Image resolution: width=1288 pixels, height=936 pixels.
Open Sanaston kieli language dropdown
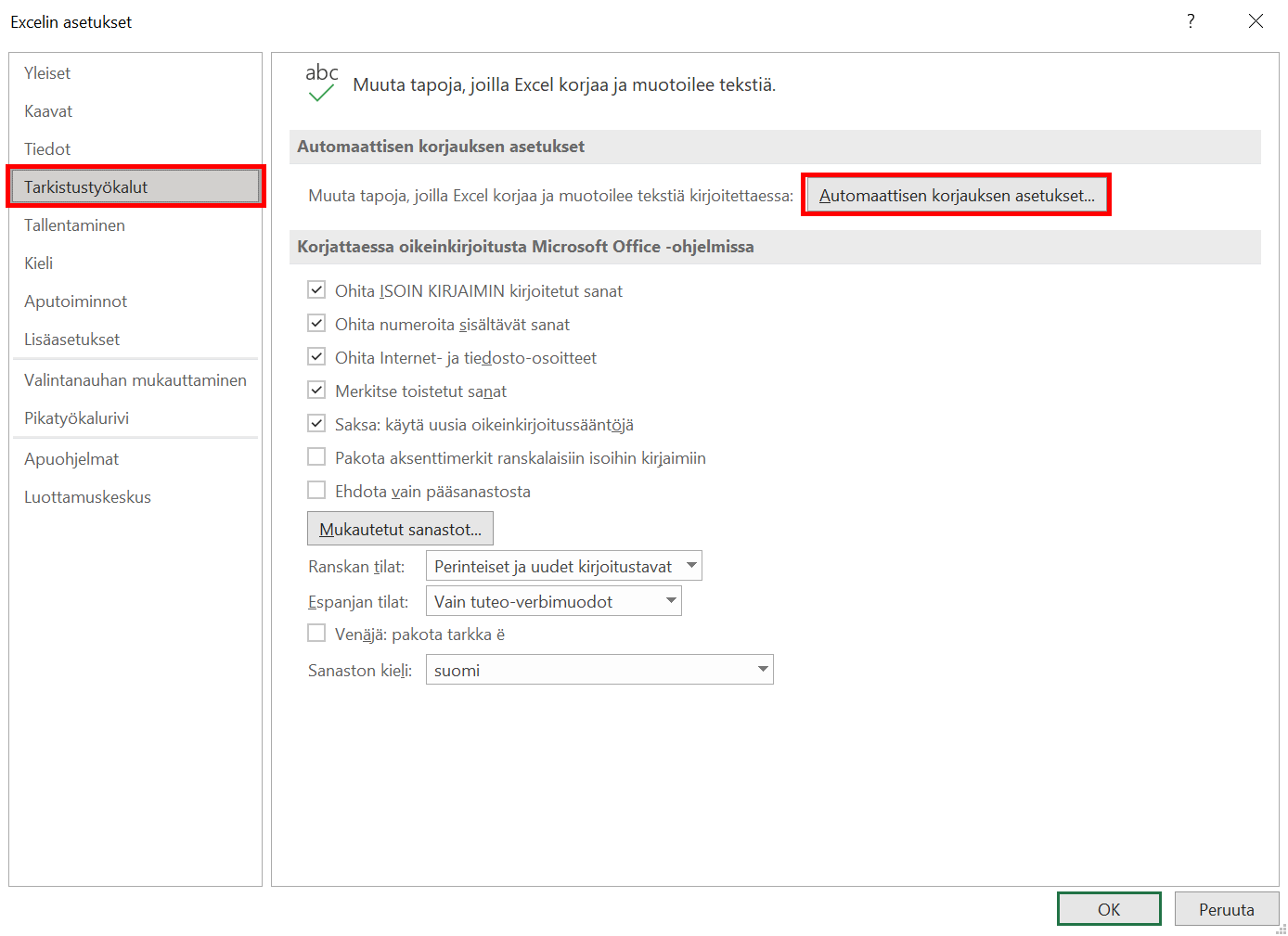click(x=599, y=670)
